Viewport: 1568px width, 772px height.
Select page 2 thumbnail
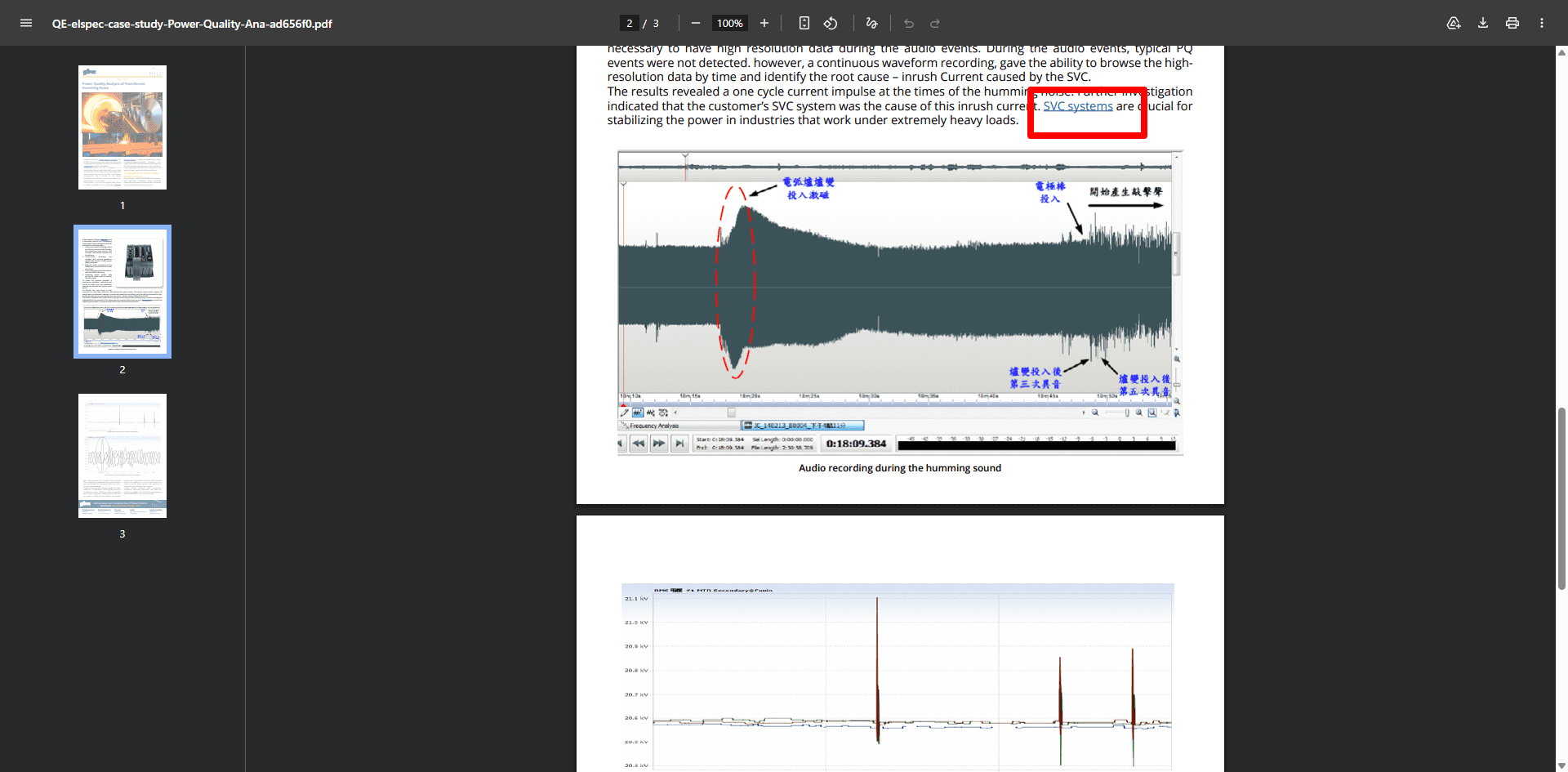(122, 292)
